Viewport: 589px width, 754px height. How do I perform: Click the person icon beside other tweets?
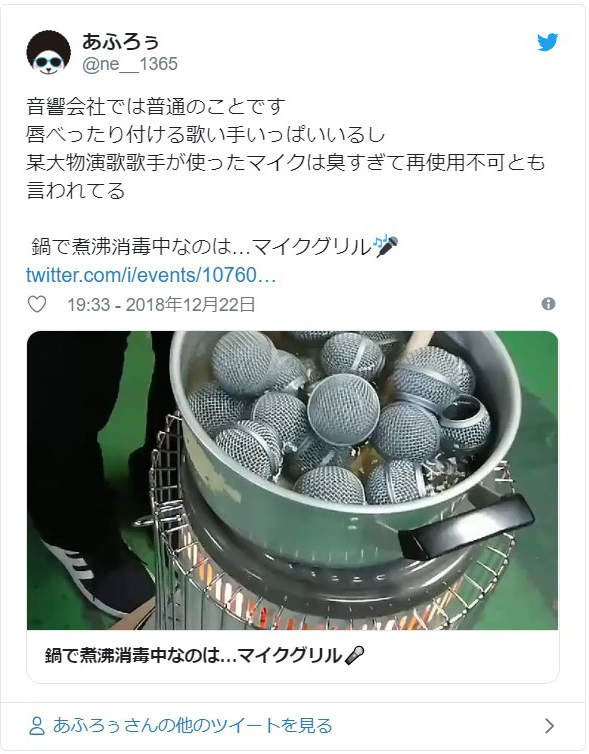(x=37, y=726)
